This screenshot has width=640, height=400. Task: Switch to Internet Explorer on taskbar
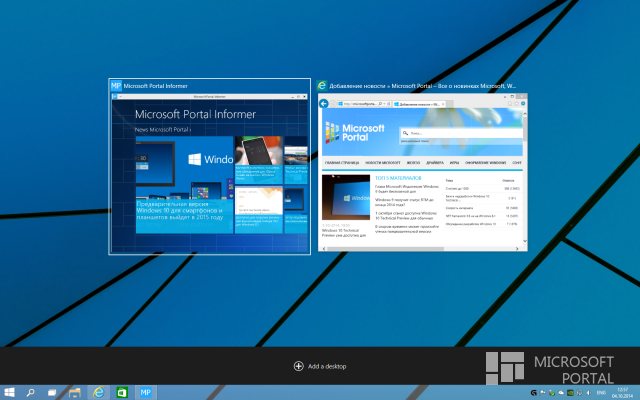tap(98, 393)
